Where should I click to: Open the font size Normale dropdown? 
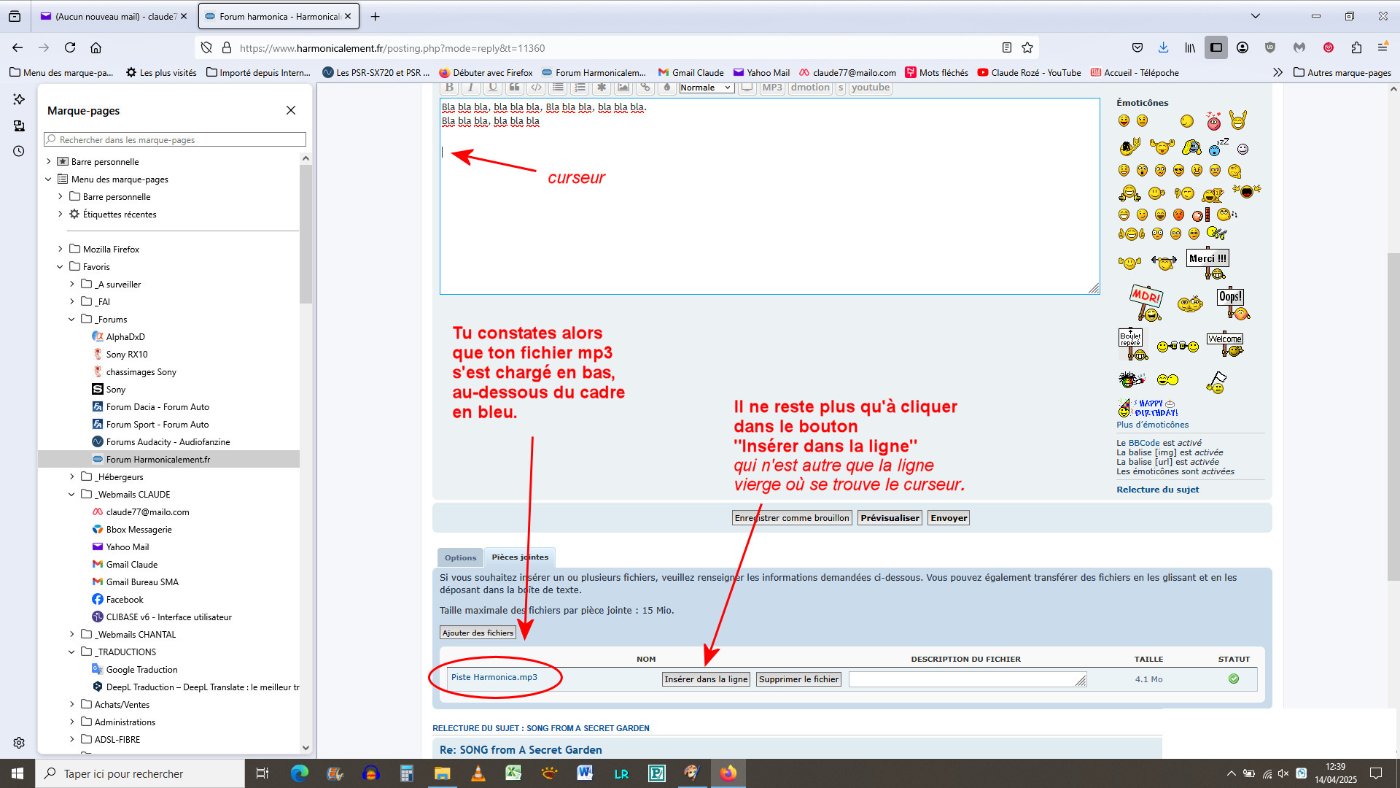point(706,87)
